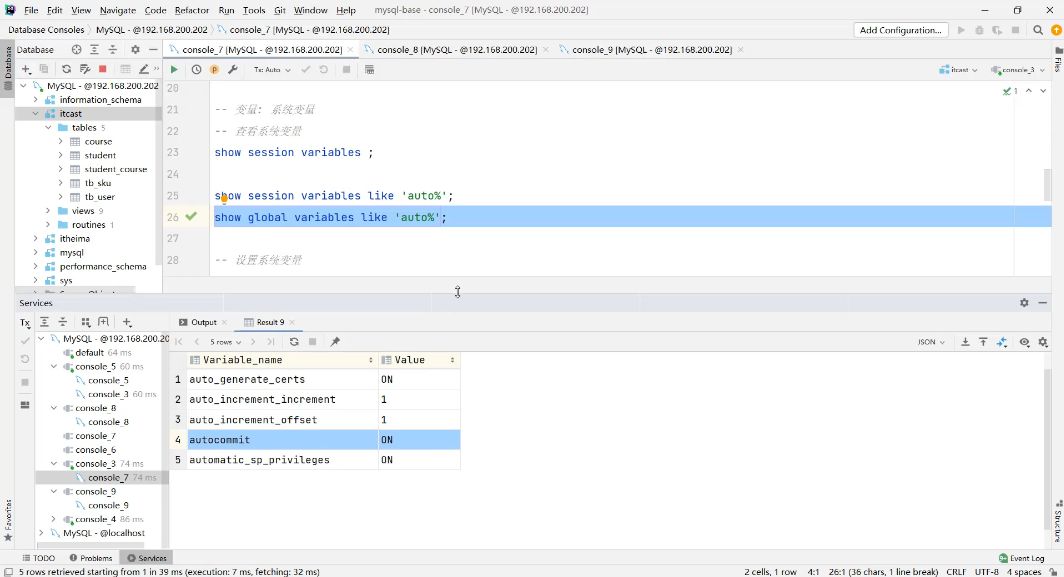
Task: Open query history with the clock icon
Action: click(196, 70)
